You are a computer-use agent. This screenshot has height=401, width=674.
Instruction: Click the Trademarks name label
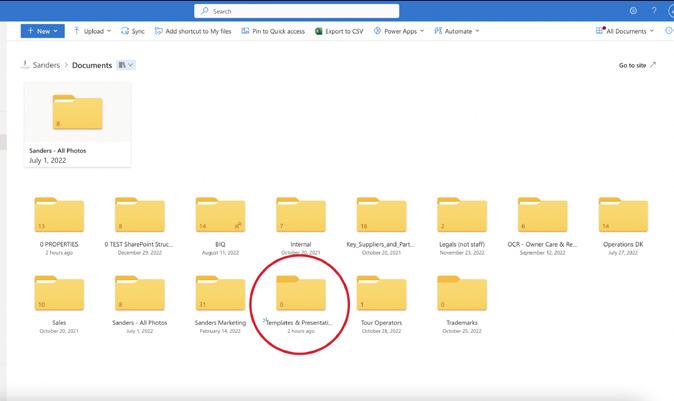click(462, 322)
